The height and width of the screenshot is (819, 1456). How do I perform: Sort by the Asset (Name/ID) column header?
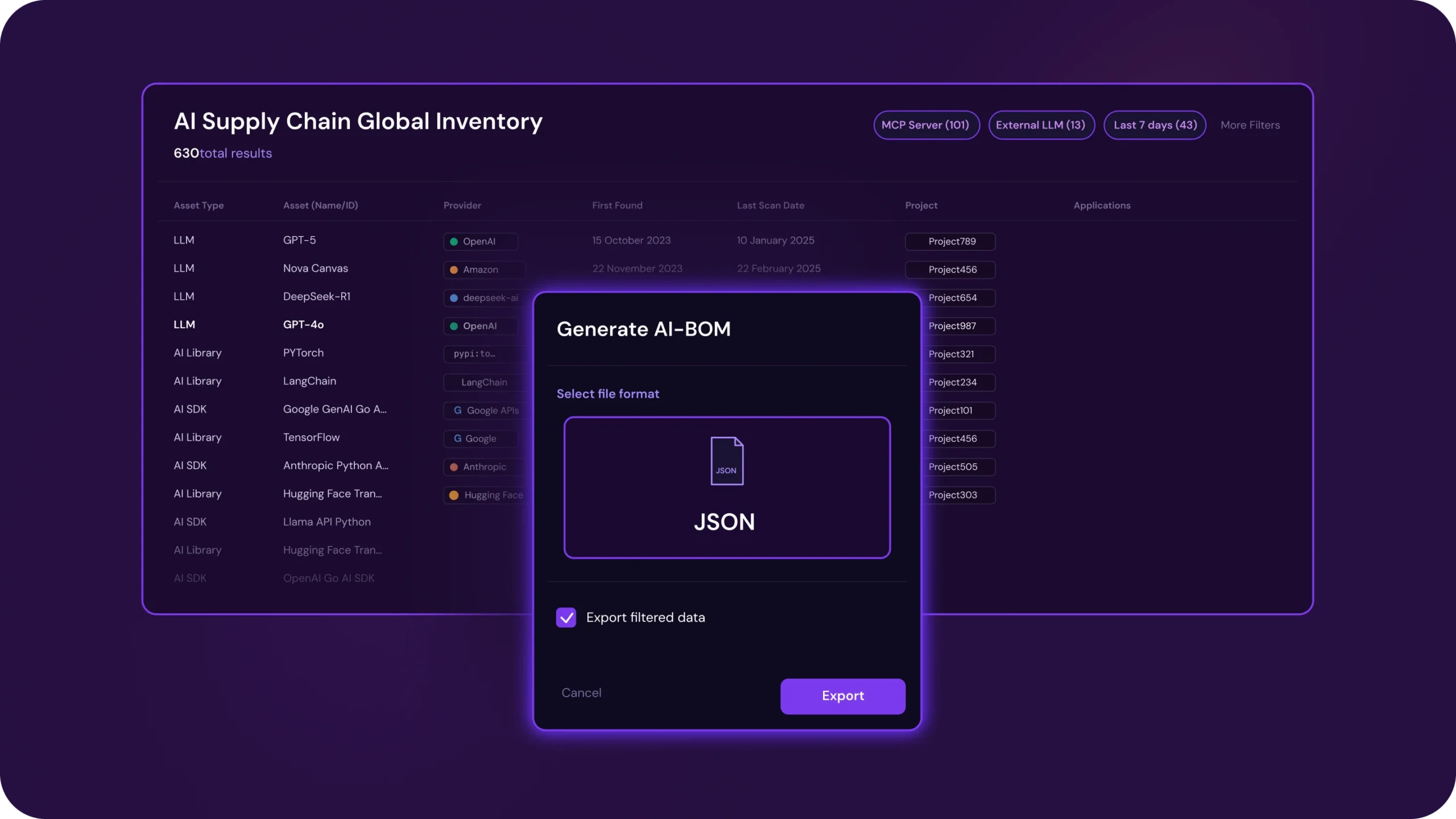[321, 205]
